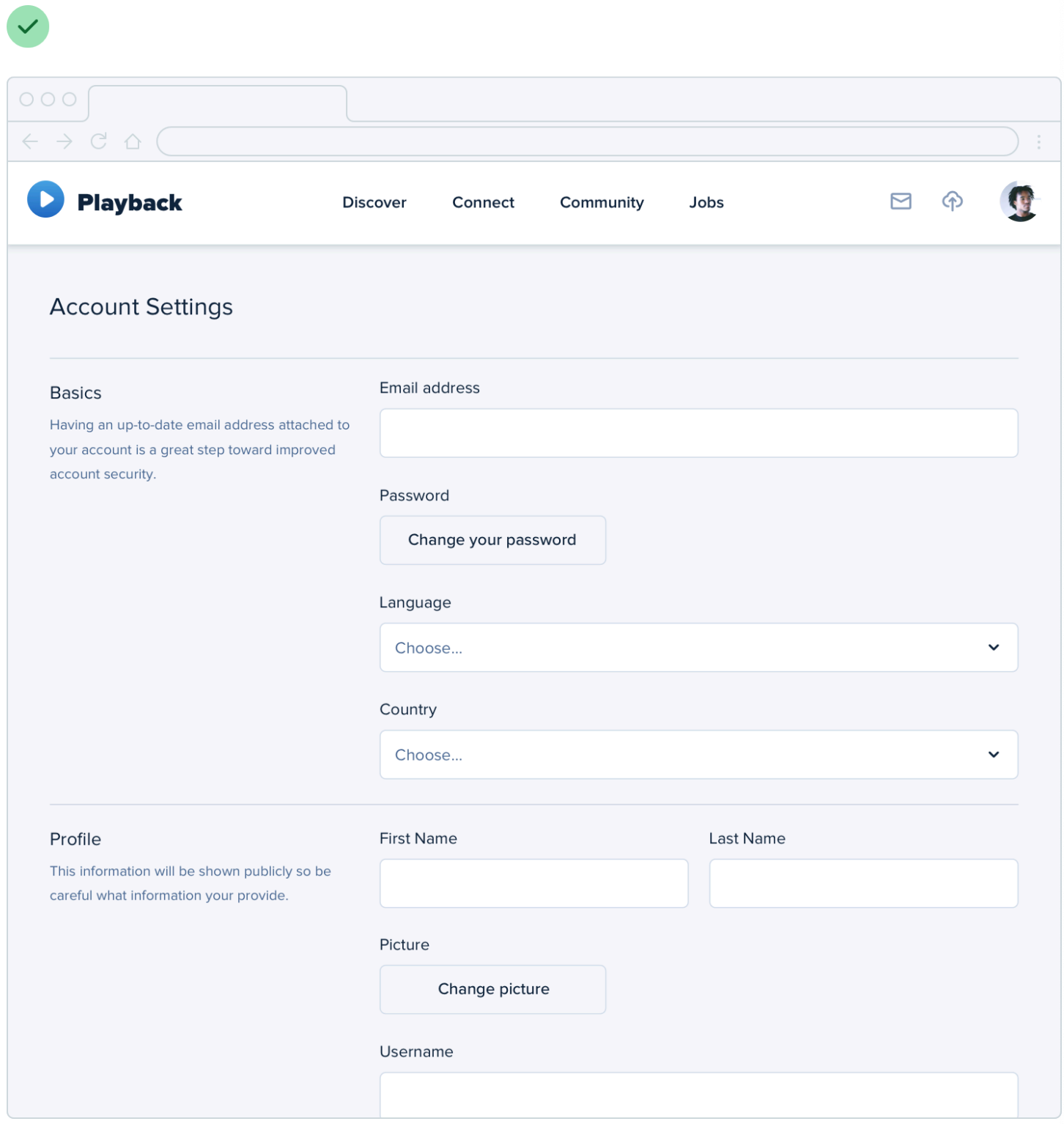Expand the Language dropdown

[698, 648]
